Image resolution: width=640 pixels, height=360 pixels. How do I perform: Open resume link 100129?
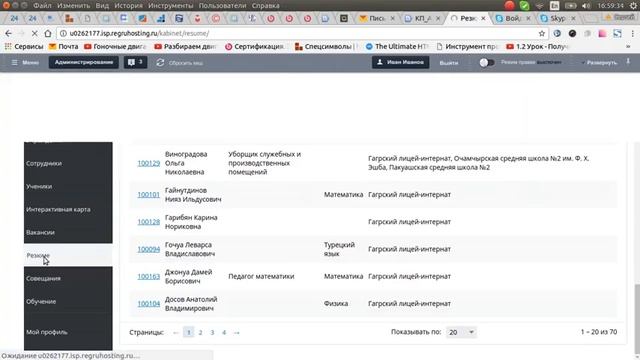point(149,163)
